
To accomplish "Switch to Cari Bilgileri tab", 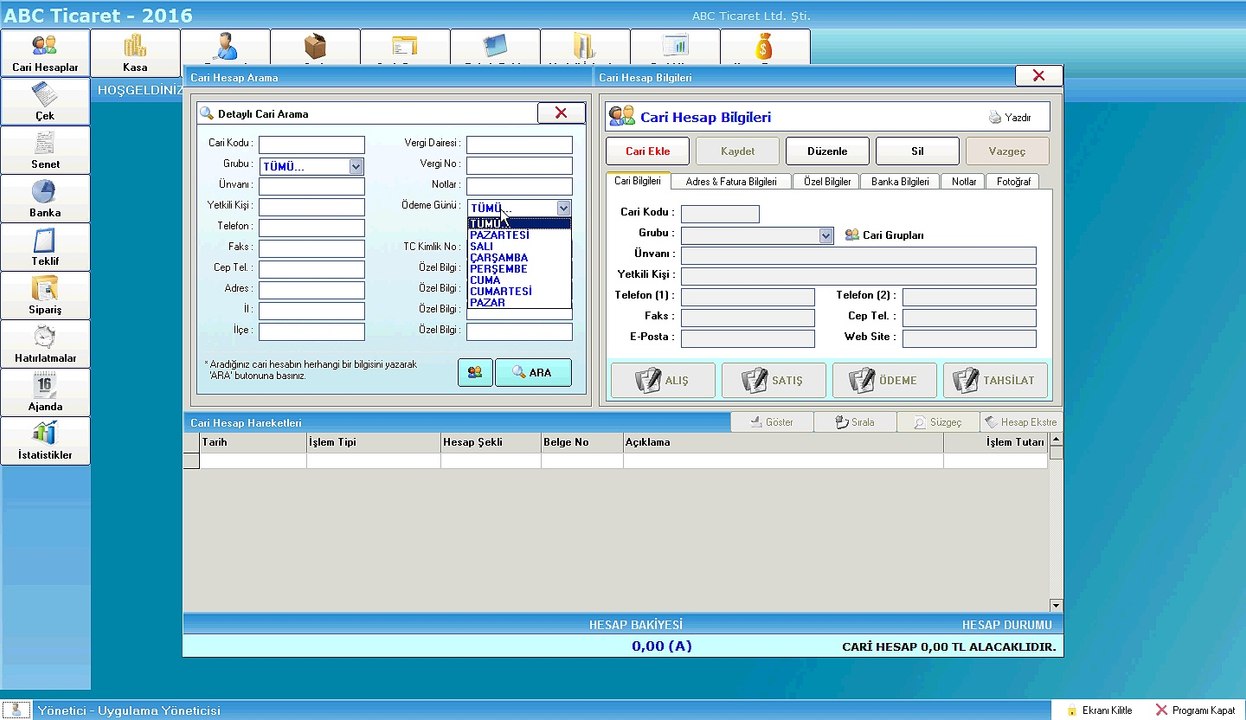I will pyautogui.click(x=637, y=181).
